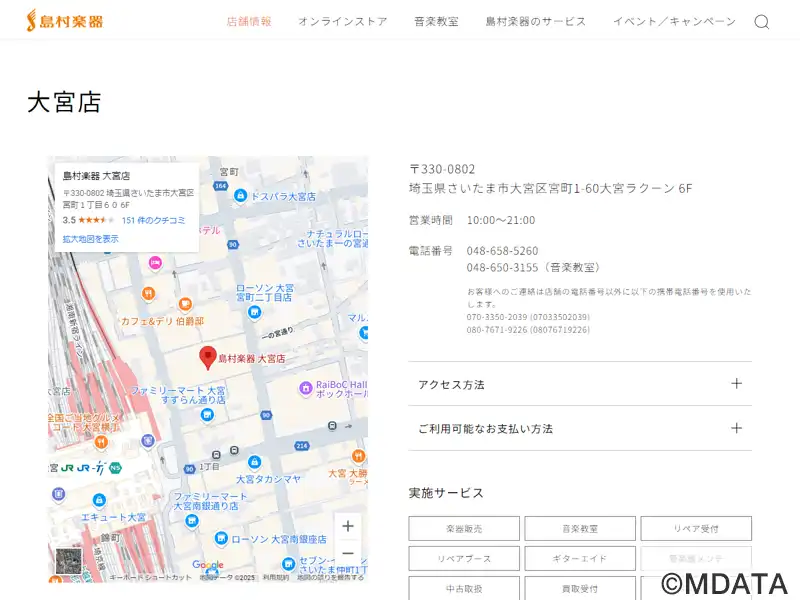This screenshot has height=600, width=800.
Task: Click the ギターエイド service button
Action: (x=580, y=559)
